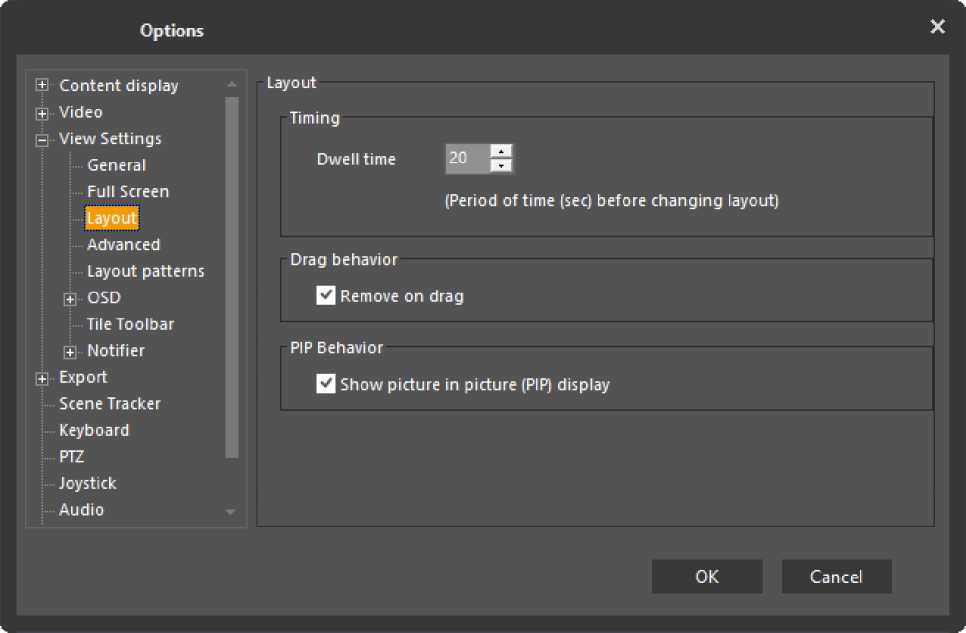
Task: Select General under View Settings
Action: 116,166
